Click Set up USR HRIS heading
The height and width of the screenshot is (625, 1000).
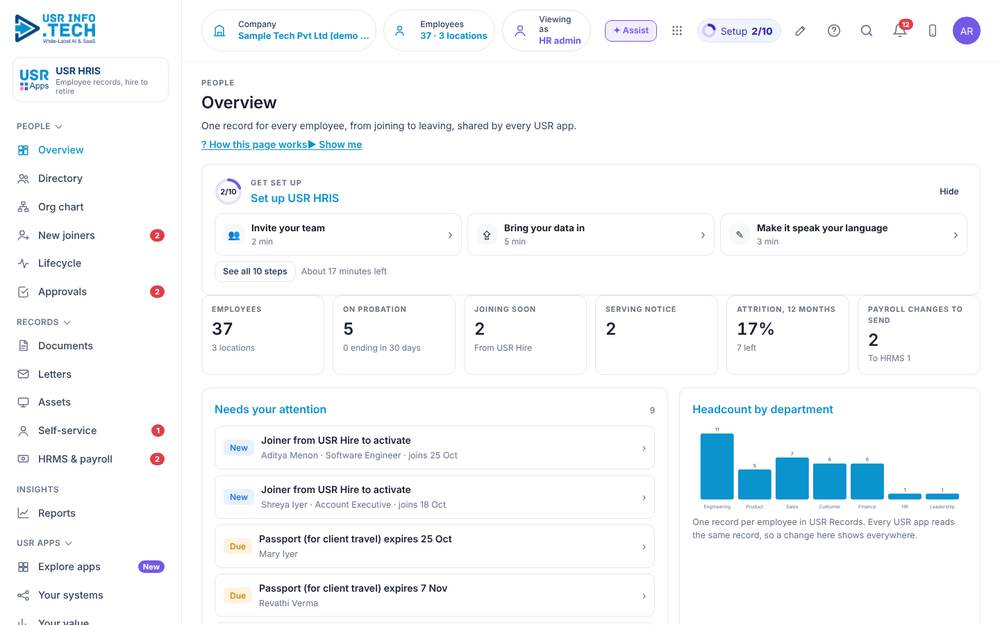(x=295, y=198)
